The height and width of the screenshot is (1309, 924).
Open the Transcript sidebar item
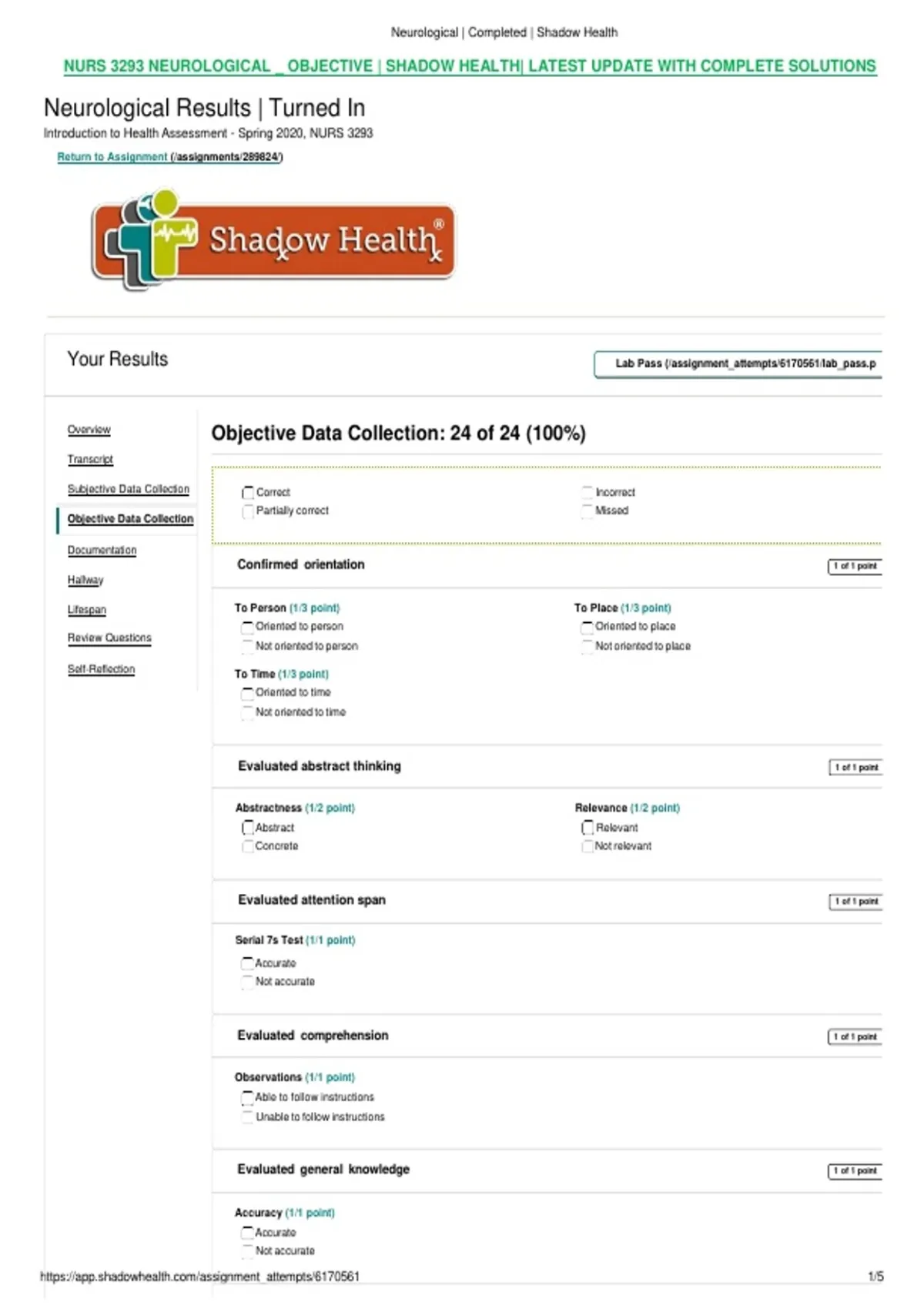point(90,459)
